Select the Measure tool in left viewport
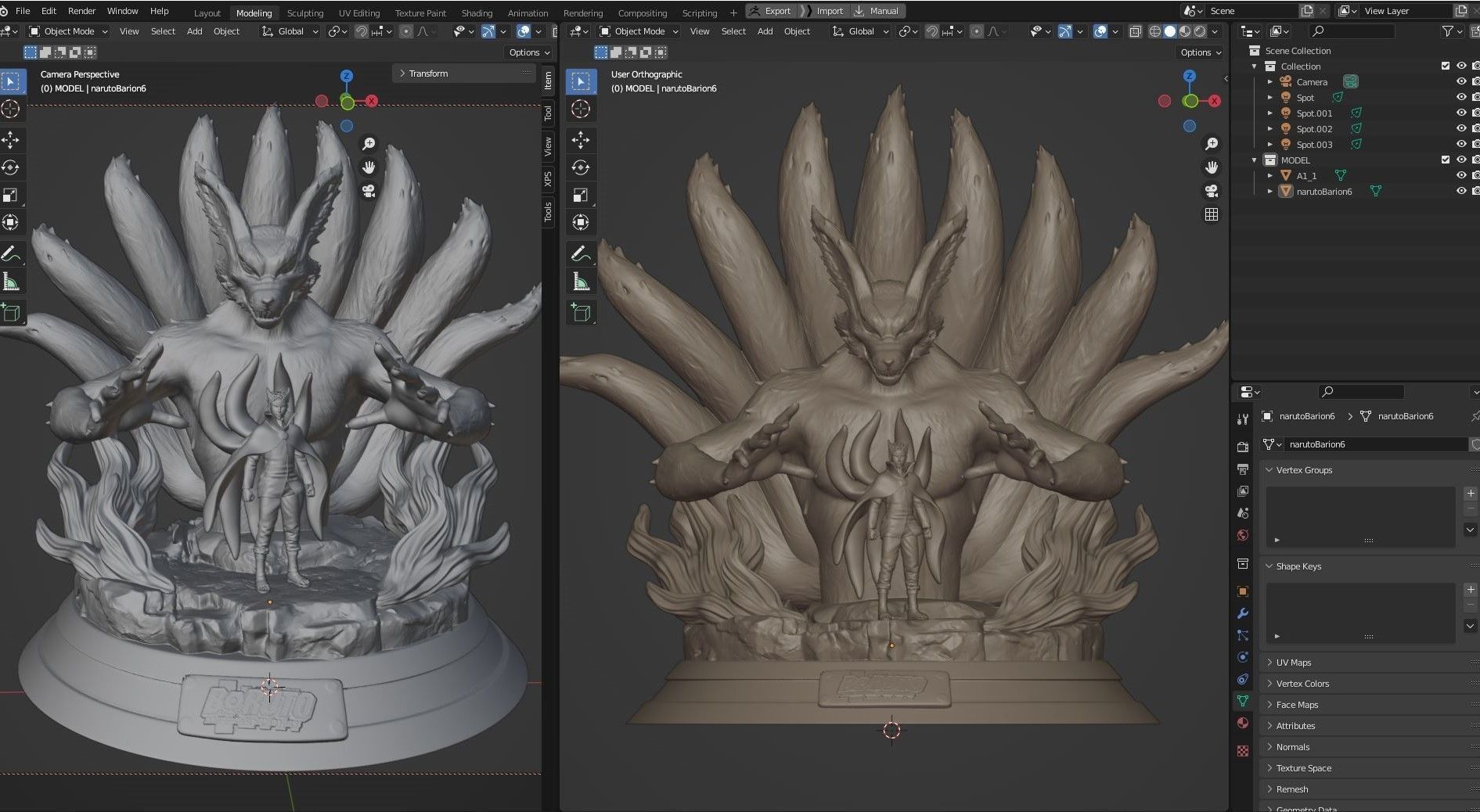 click(x=11, y=282)
